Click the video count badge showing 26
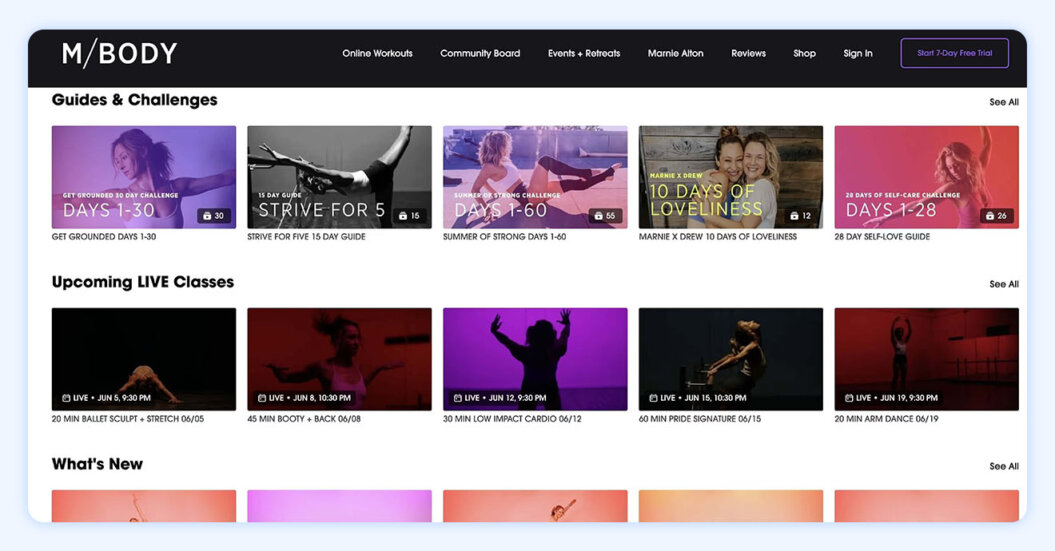Viewport: 1055px width, 551px height. coord(996,215)
